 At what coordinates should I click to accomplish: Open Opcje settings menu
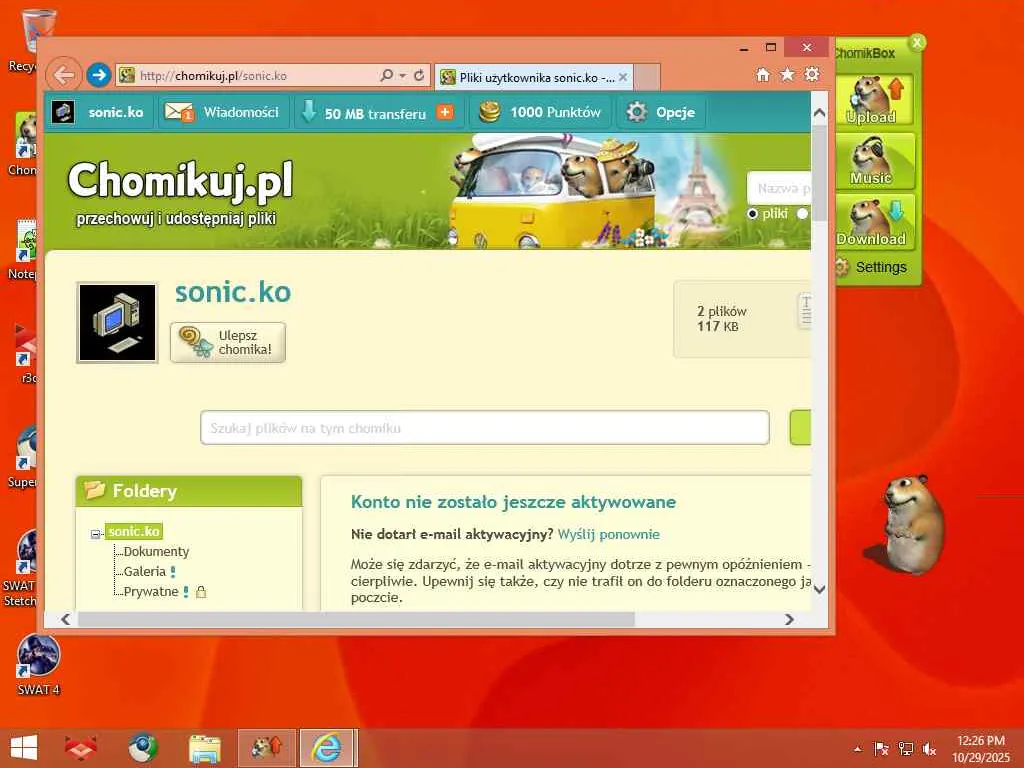click(x=660, y=112)
